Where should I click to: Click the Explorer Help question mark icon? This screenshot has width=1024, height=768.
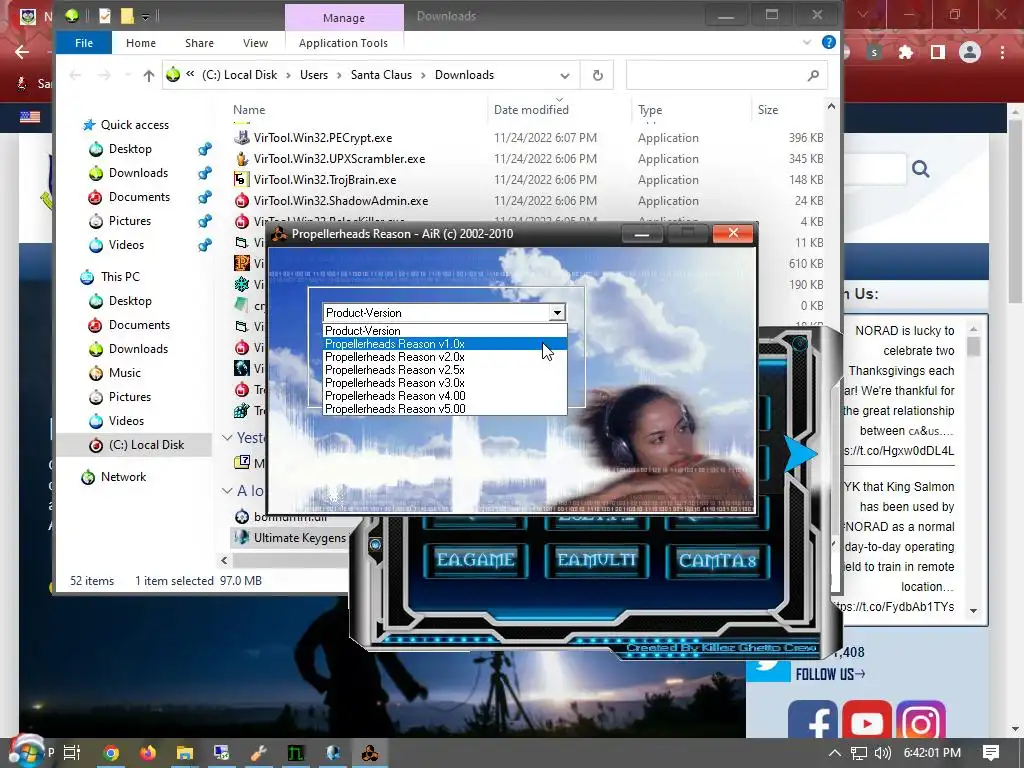pos(829,42)
